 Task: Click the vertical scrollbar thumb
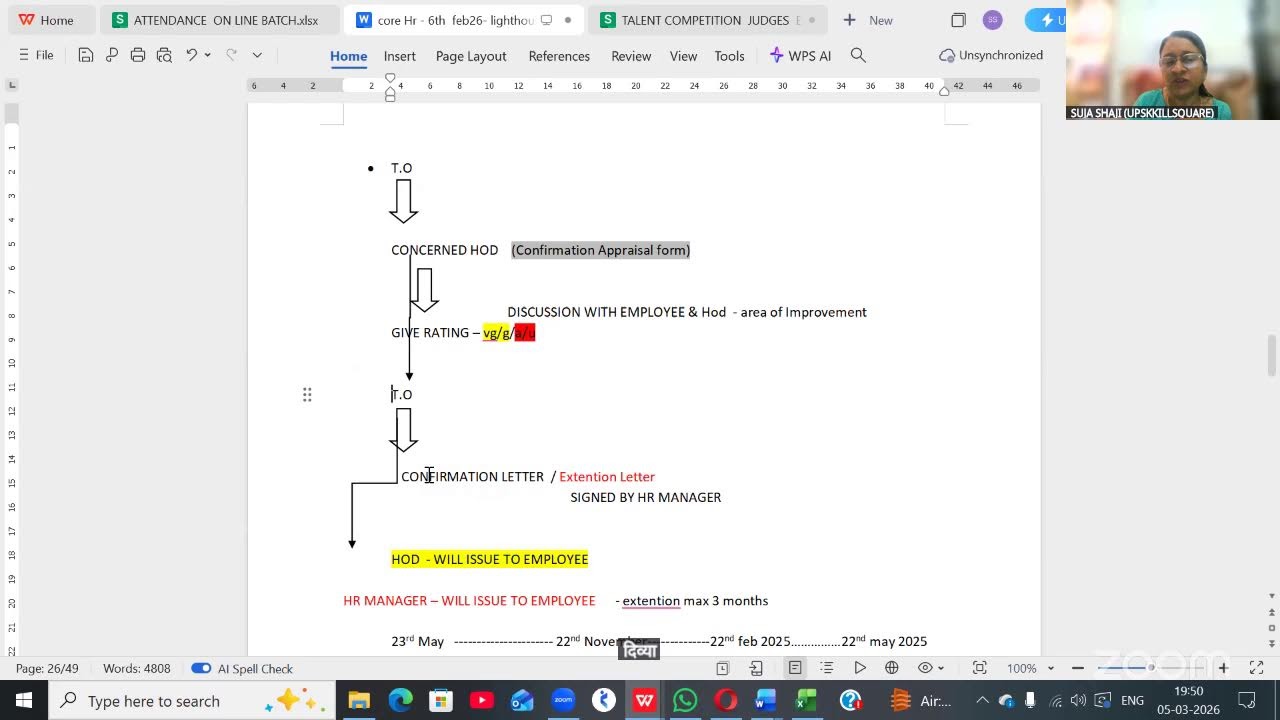1271,356
